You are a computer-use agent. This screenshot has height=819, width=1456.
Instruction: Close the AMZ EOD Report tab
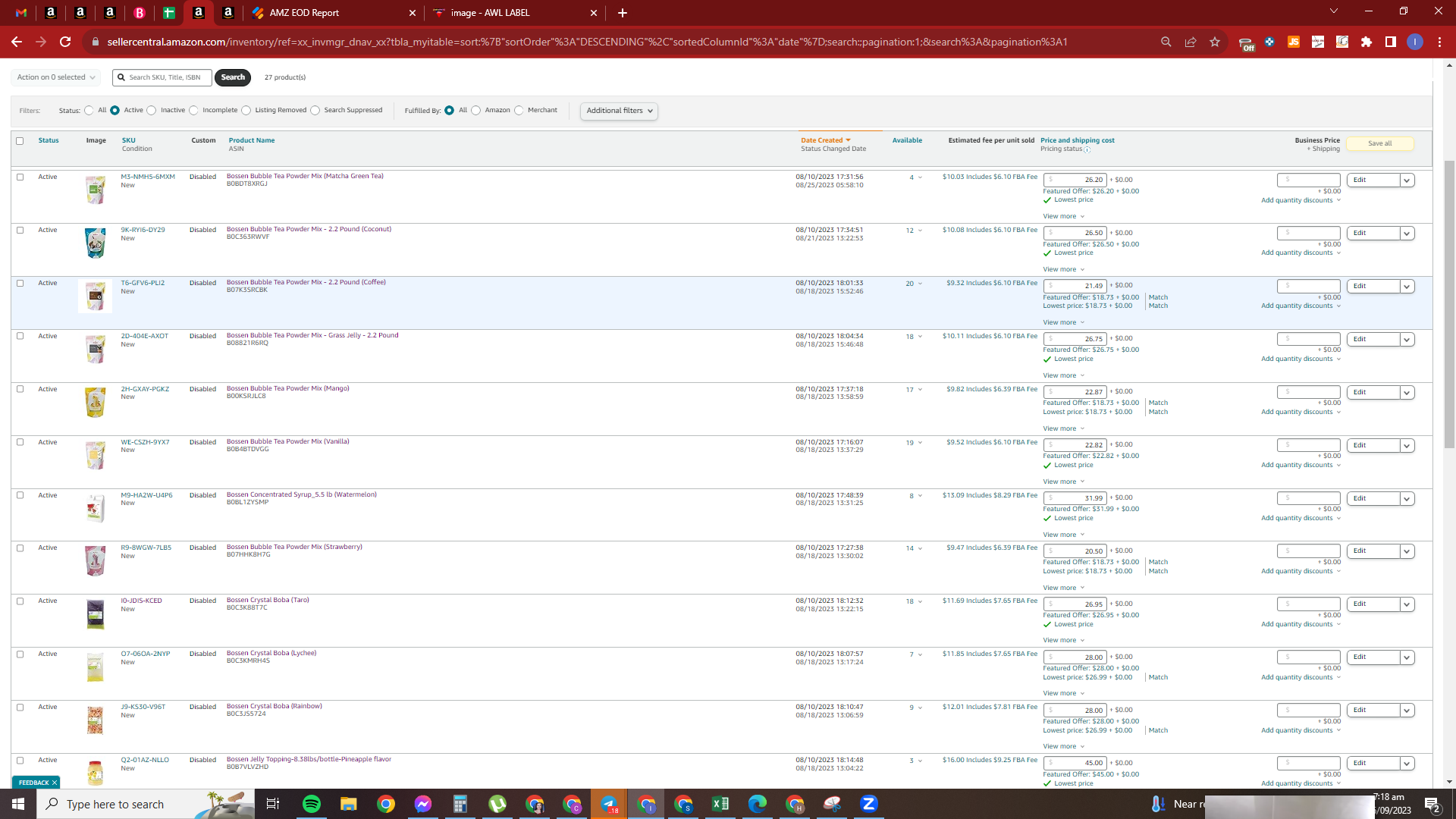[413, 13]
